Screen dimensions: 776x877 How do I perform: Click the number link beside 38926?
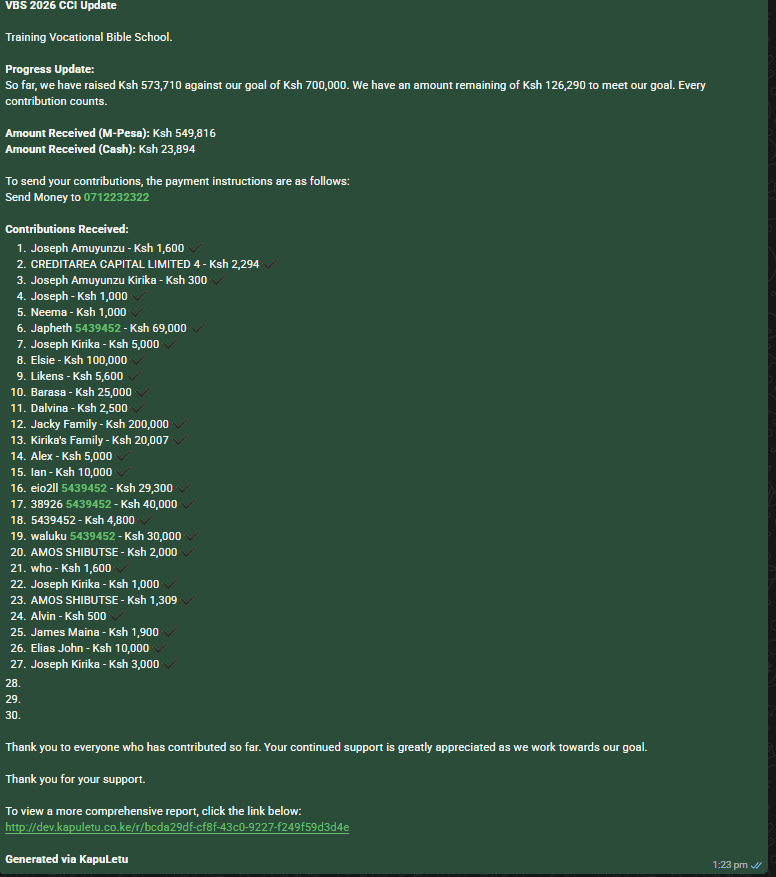(x=88, y=504)
